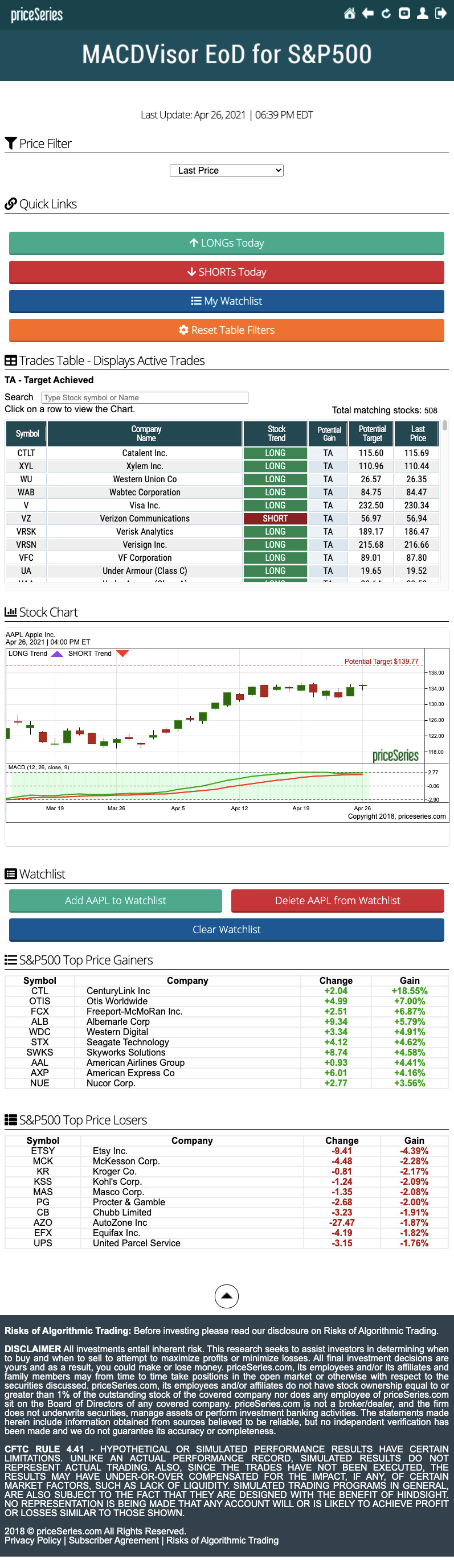Click the LONG Trend purple triangle legend
The image size is (454, 1568).
56,654
